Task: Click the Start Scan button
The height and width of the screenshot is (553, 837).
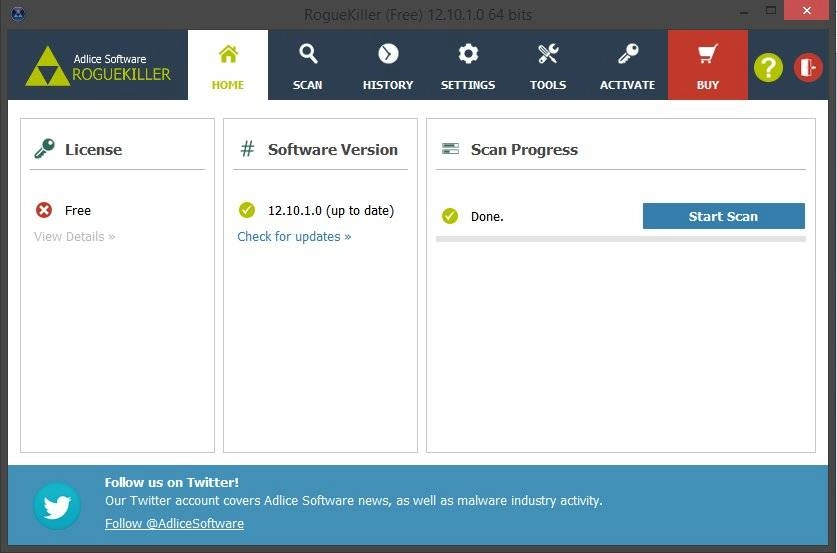Action: coord(723,216)
